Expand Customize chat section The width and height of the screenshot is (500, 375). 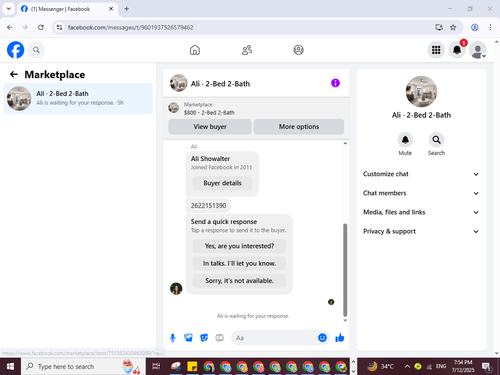pyautogui.click(x=421, y=174)
